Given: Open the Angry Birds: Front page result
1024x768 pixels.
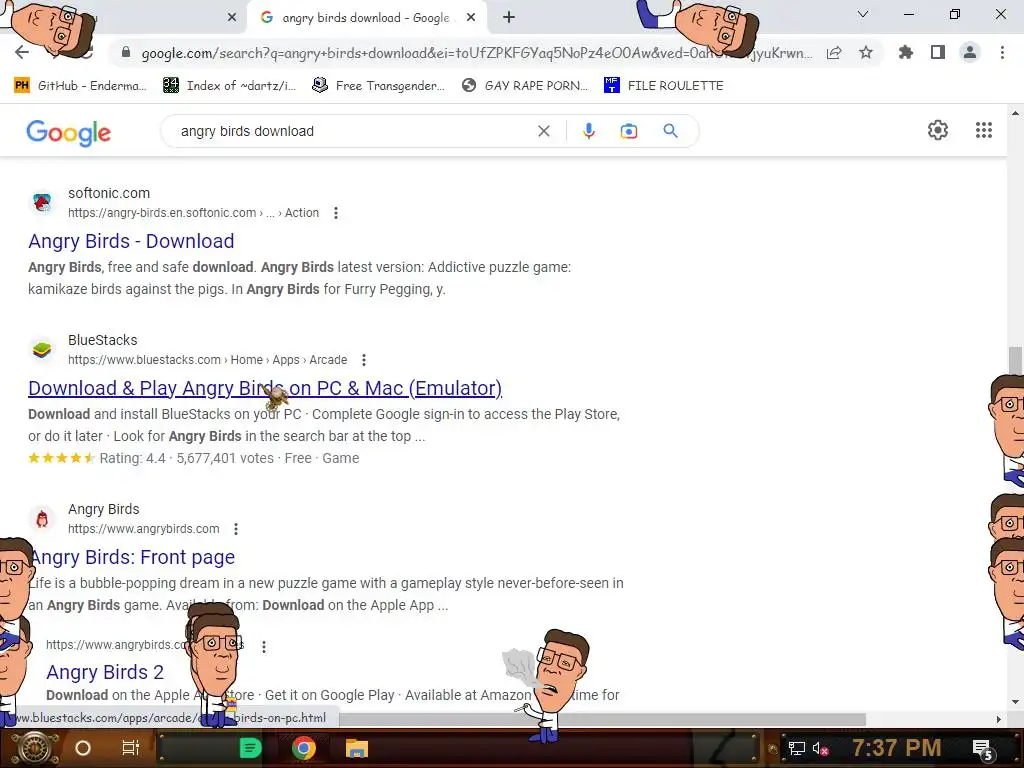Looking at the screenshot, I should tap(133, 557).
